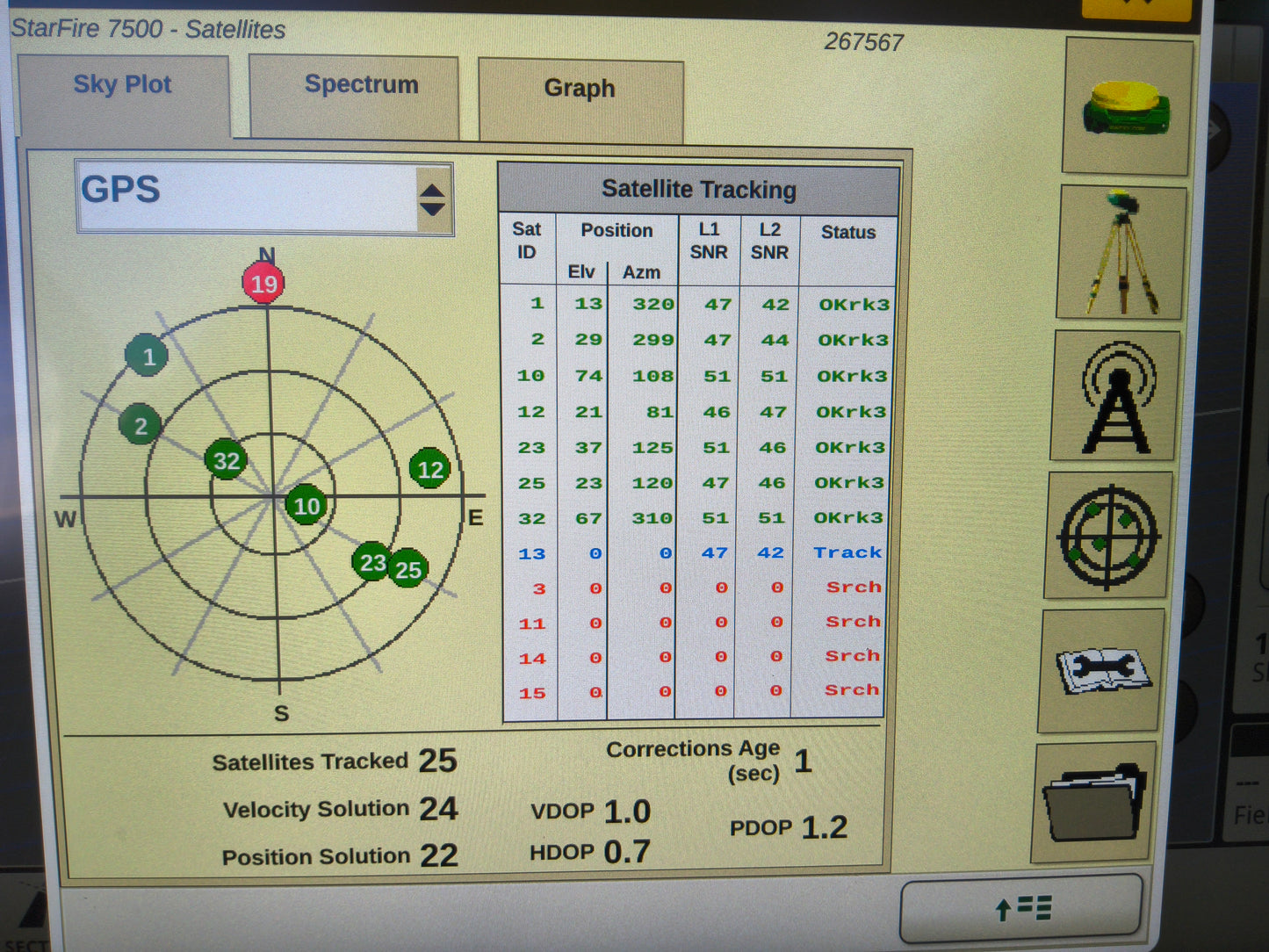Click azimuth 125 in satellite 23 row
1269x952 pixels.
[653, 447]
